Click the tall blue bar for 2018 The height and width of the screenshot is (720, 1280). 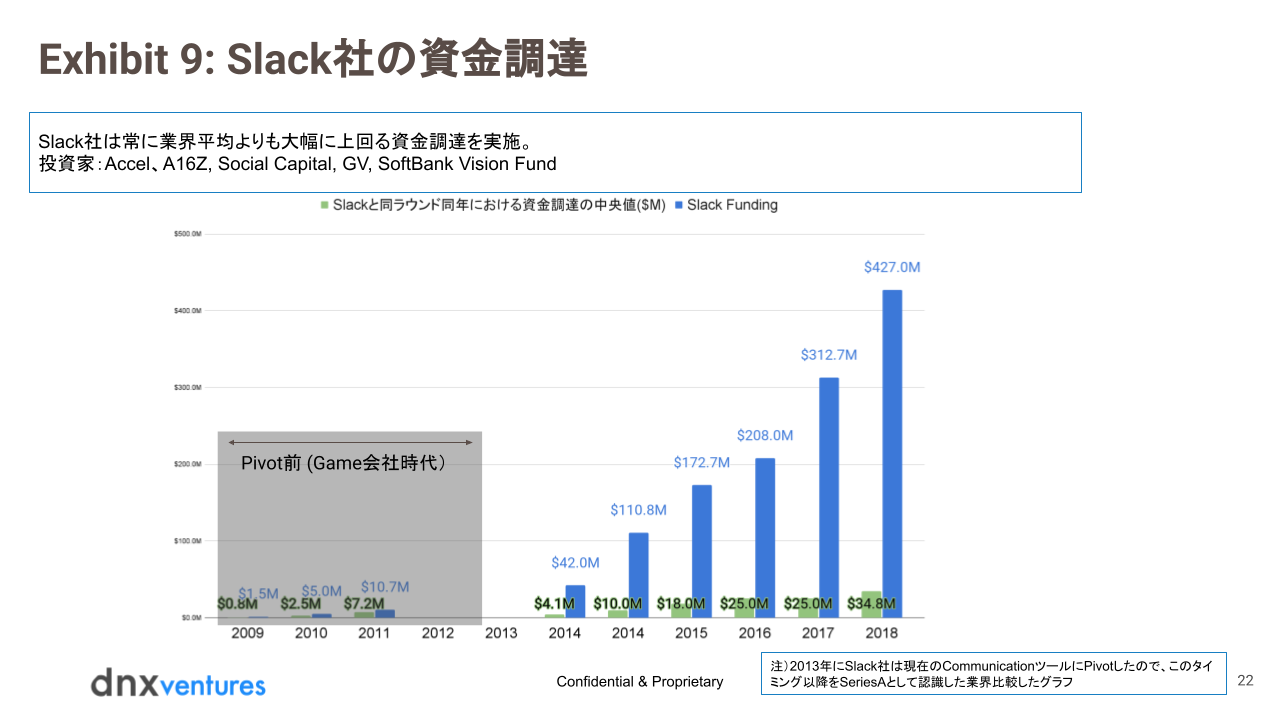(x=892, y=453)
